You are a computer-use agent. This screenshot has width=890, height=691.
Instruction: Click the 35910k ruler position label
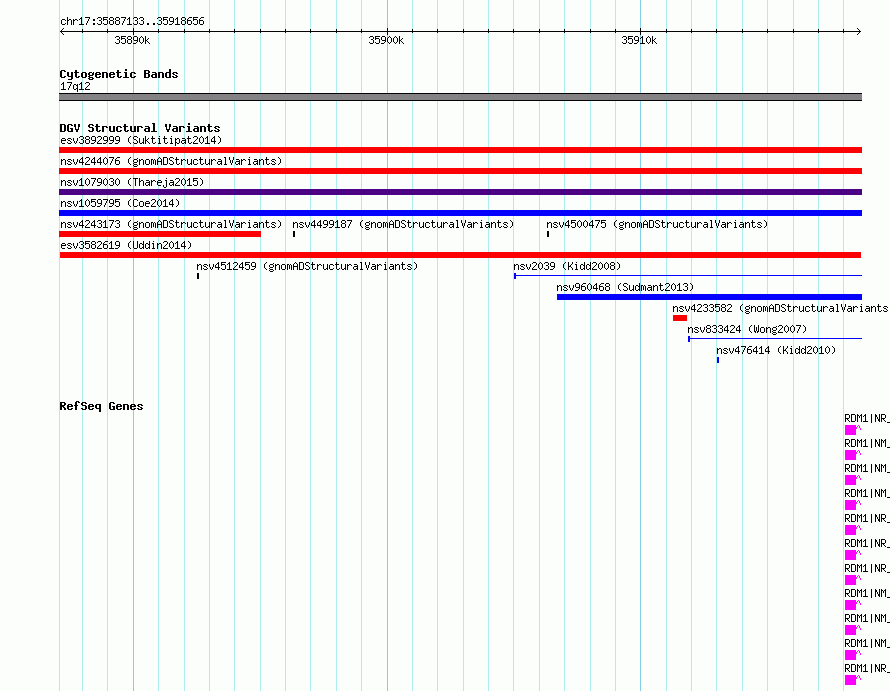pyautogui.click(x=639, y=40)
